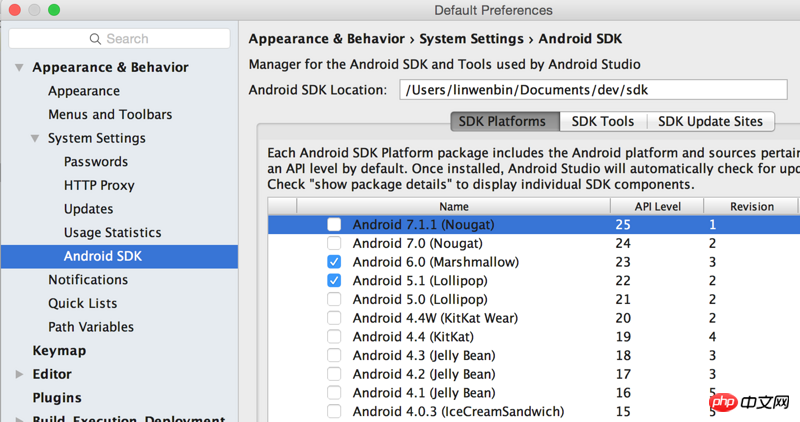Check Android 4.1 (Jelly Bean) checkbox

(x=334, y=393)
